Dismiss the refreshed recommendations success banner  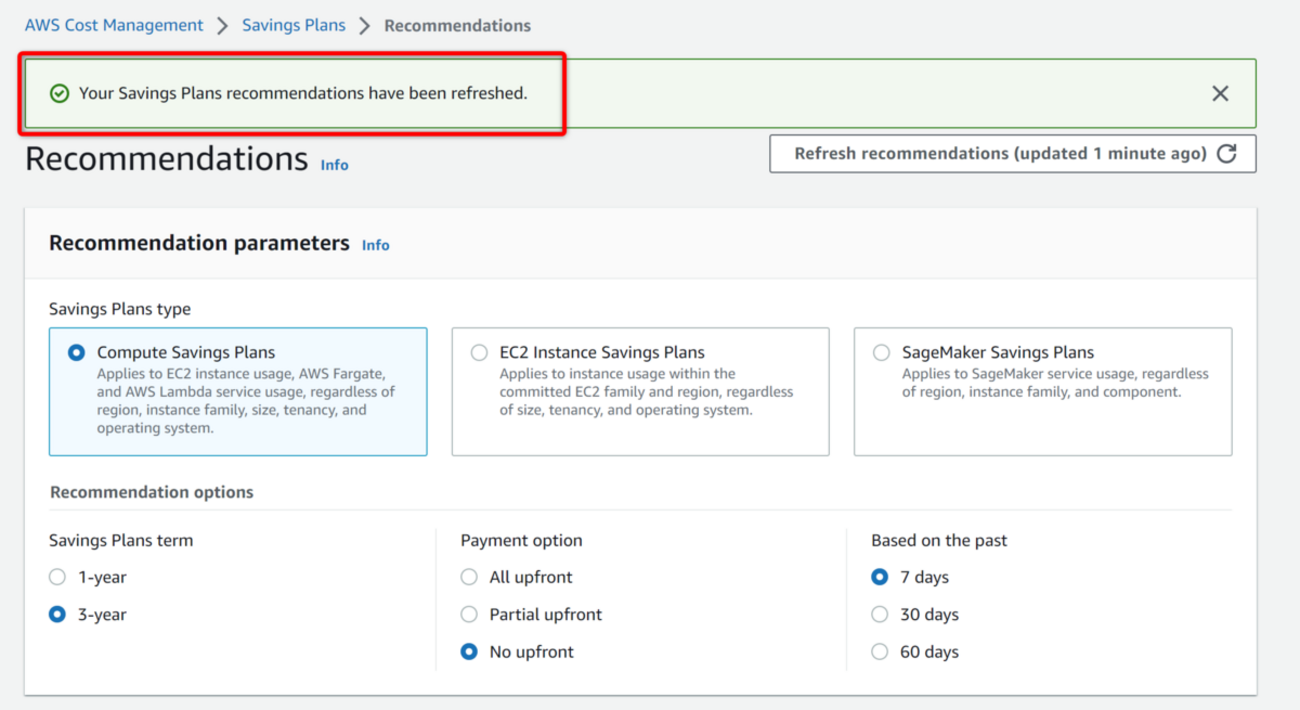point(1220,93)
